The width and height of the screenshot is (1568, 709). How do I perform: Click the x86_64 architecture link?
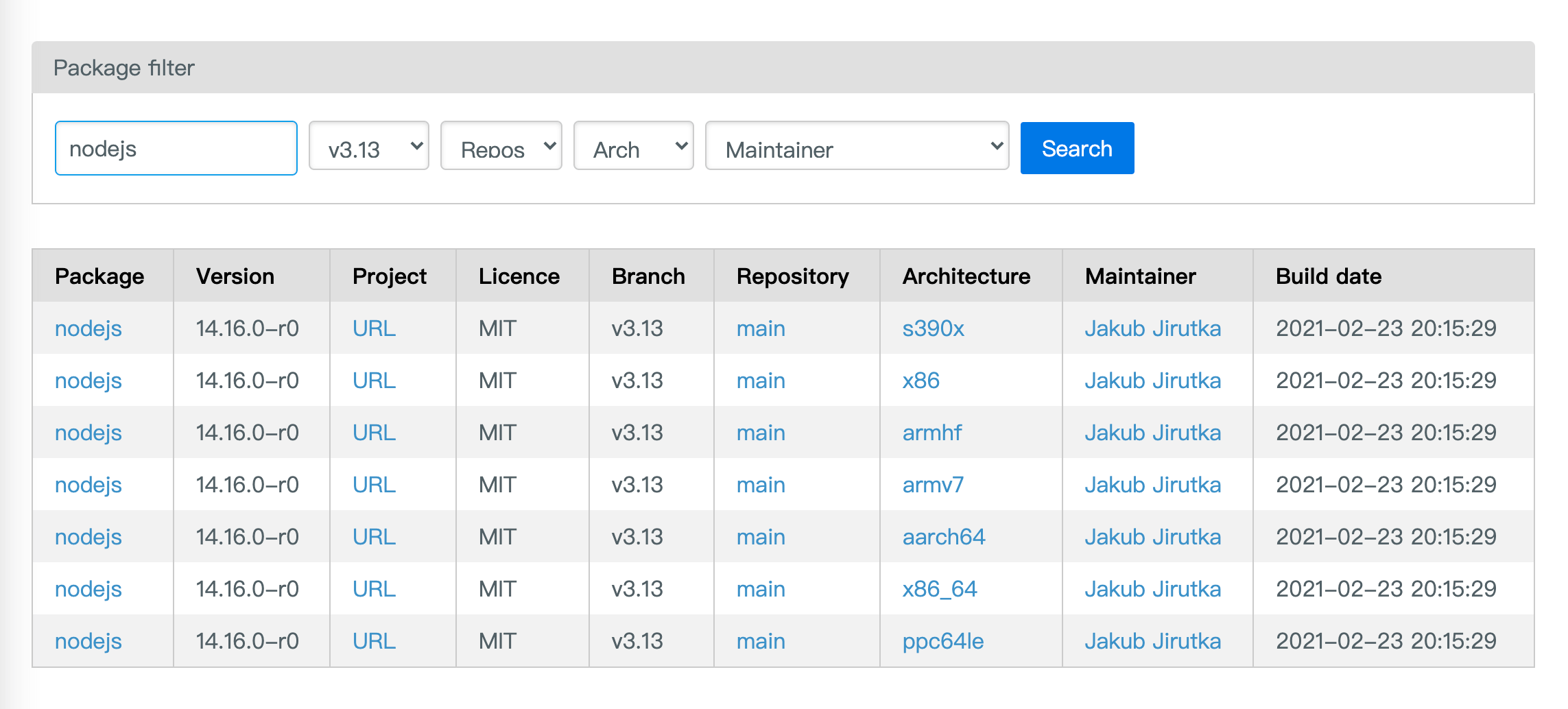939,589
